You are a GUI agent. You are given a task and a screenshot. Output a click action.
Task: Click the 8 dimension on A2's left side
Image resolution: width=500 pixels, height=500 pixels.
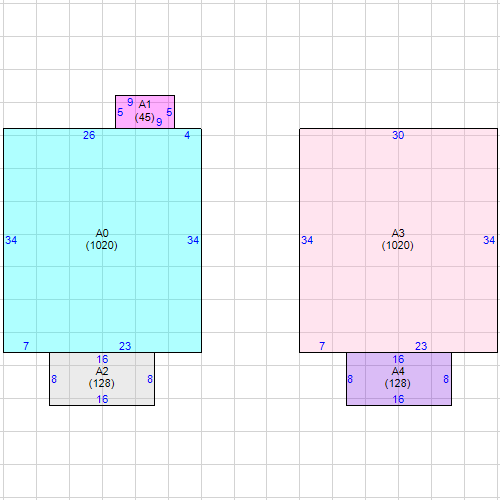pos(54,379)
